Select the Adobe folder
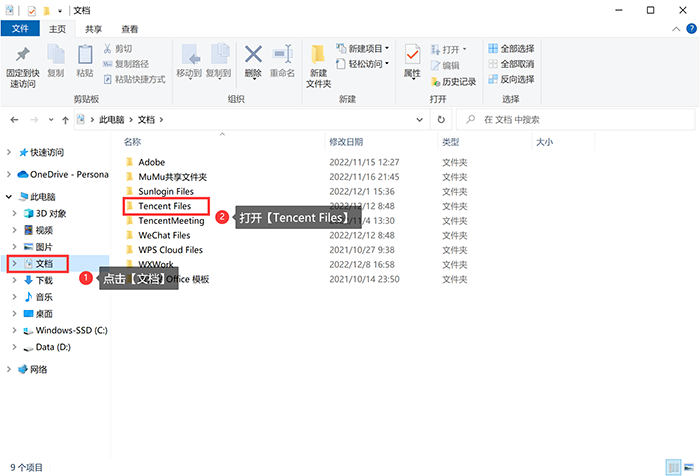This screenshot has height=476, width=700. [152, 162]
